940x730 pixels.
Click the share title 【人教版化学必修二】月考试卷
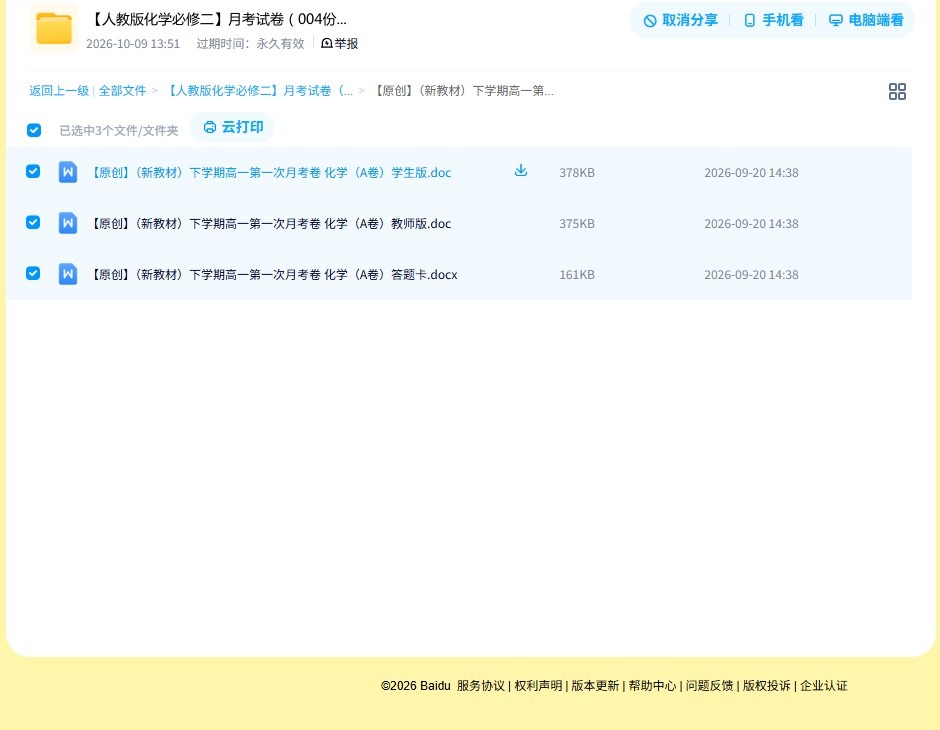tap(217, 19)
